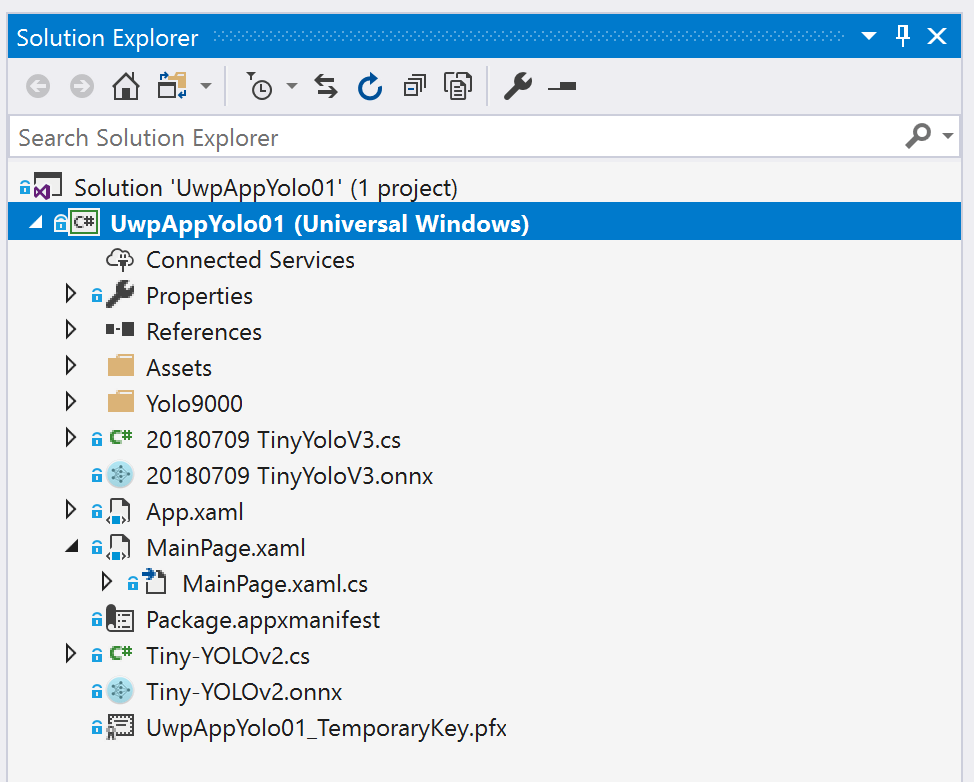Expand the Assets folder
The width and height of the screenshot is (974, 782).
click(x=70, y=367)
